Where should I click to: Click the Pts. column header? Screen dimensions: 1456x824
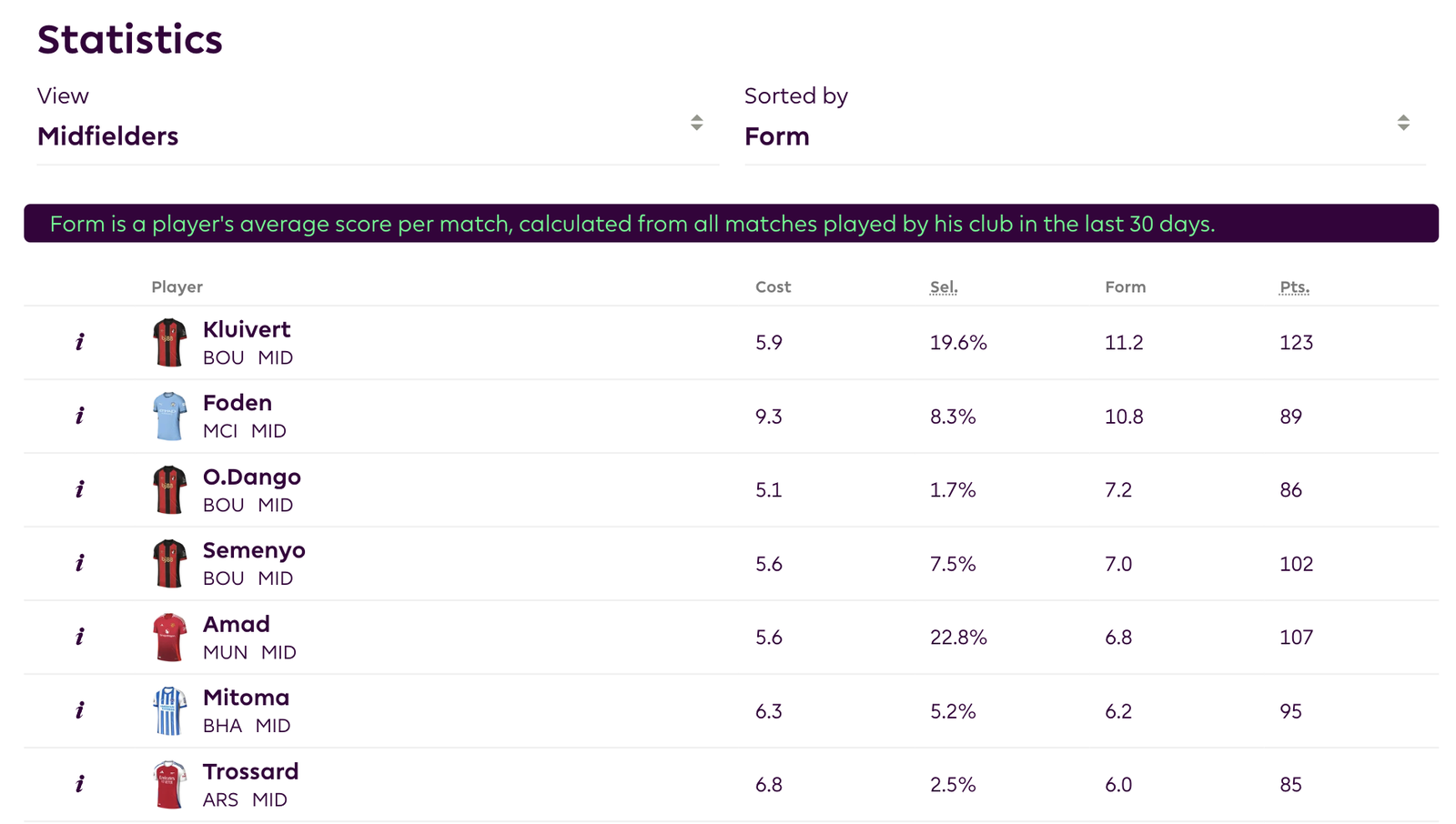pos(1294,286)
